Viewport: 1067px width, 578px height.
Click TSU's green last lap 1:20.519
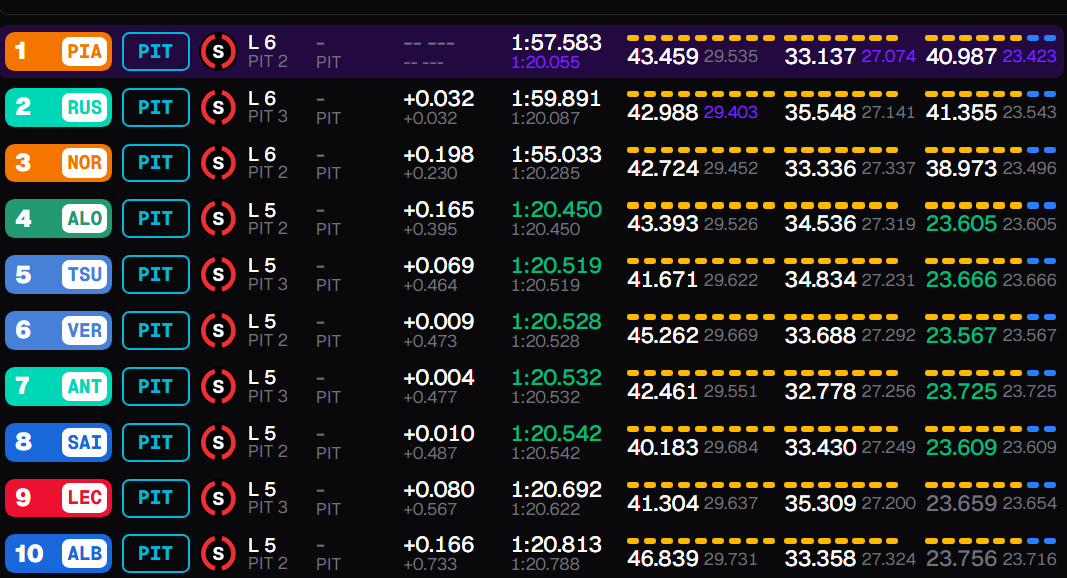557,266
